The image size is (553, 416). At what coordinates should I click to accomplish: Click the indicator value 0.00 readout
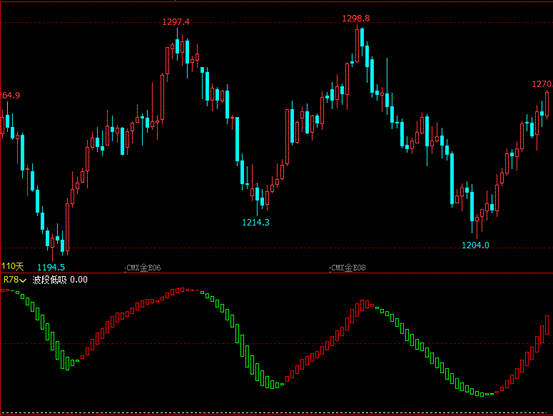(79, 280)
